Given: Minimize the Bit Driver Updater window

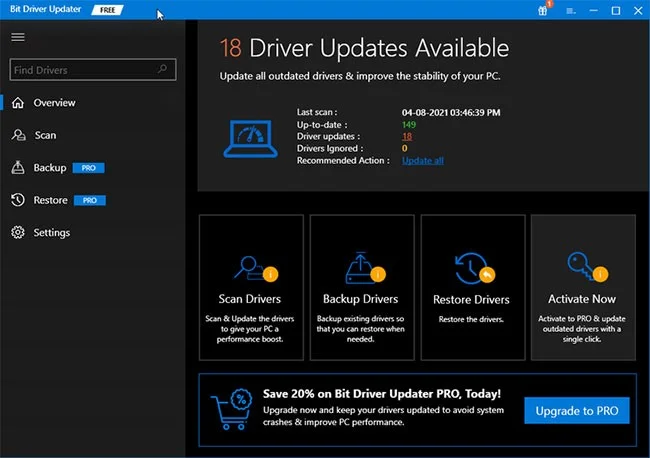Looking at the screenshot, I should 594,10.
